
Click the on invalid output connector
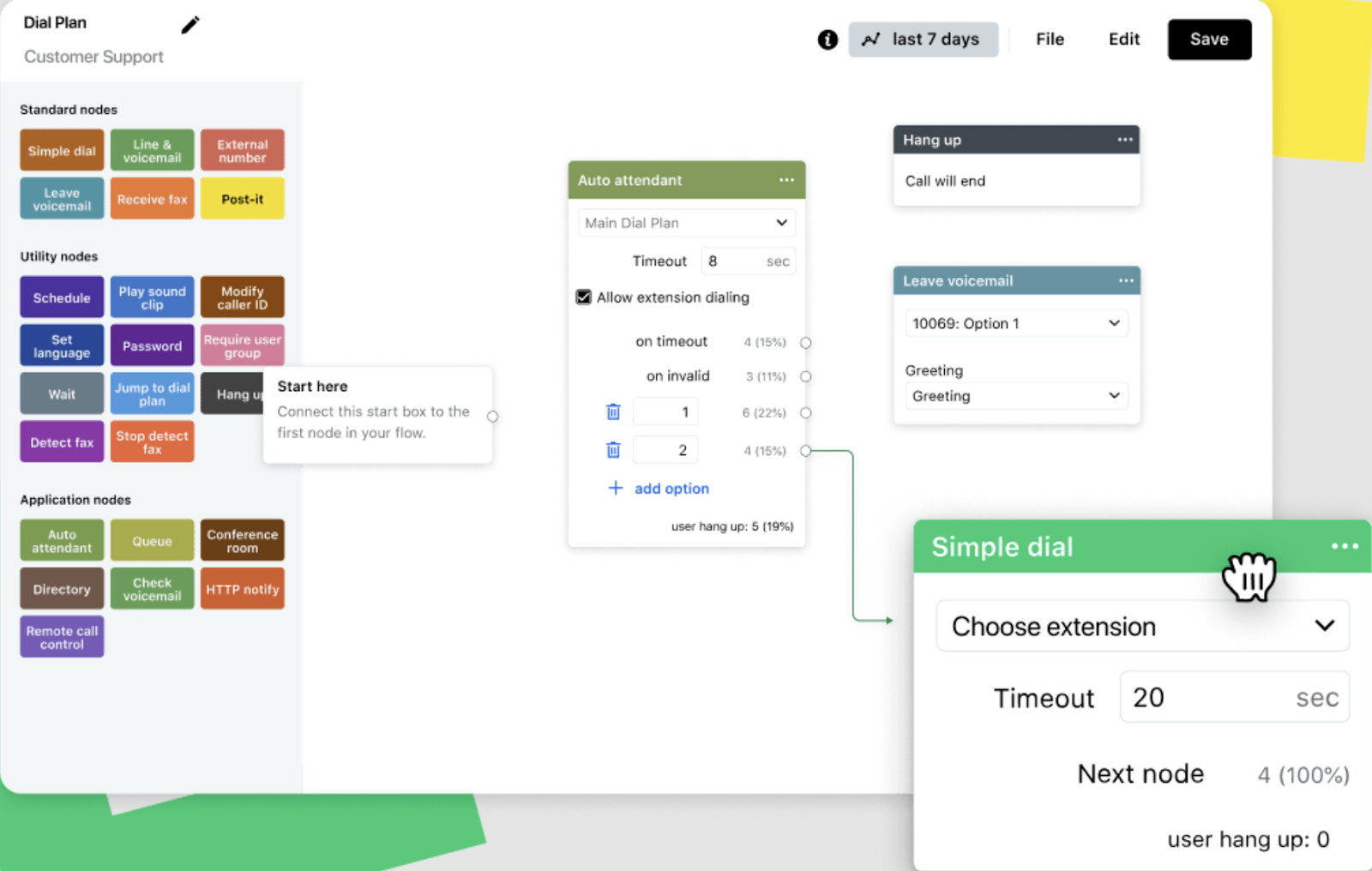805,376
